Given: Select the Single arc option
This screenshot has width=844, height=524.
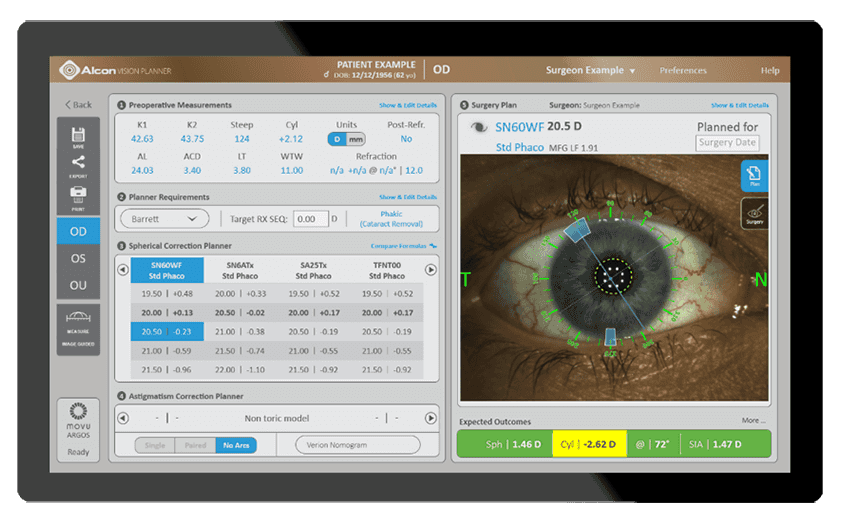Looking at the screenshot, I should click(155, 445).
